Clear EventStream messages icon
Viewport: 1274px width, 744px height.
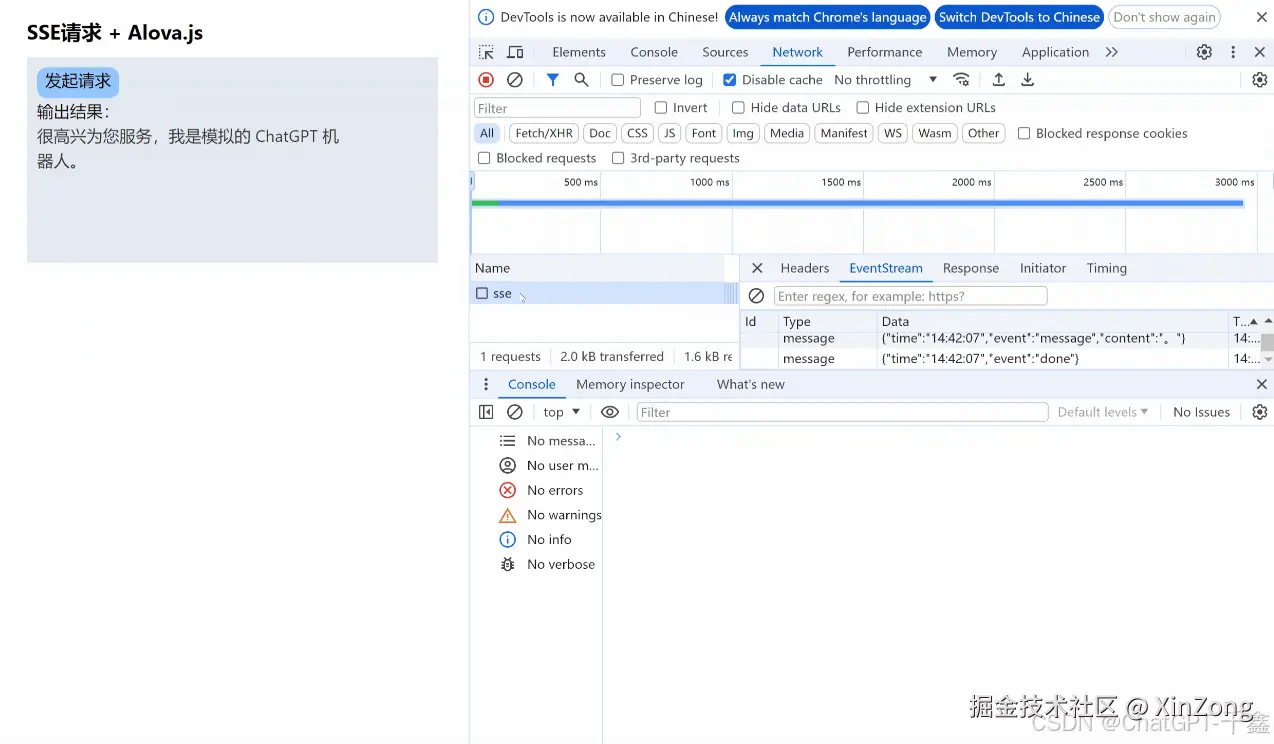[757, 296]
